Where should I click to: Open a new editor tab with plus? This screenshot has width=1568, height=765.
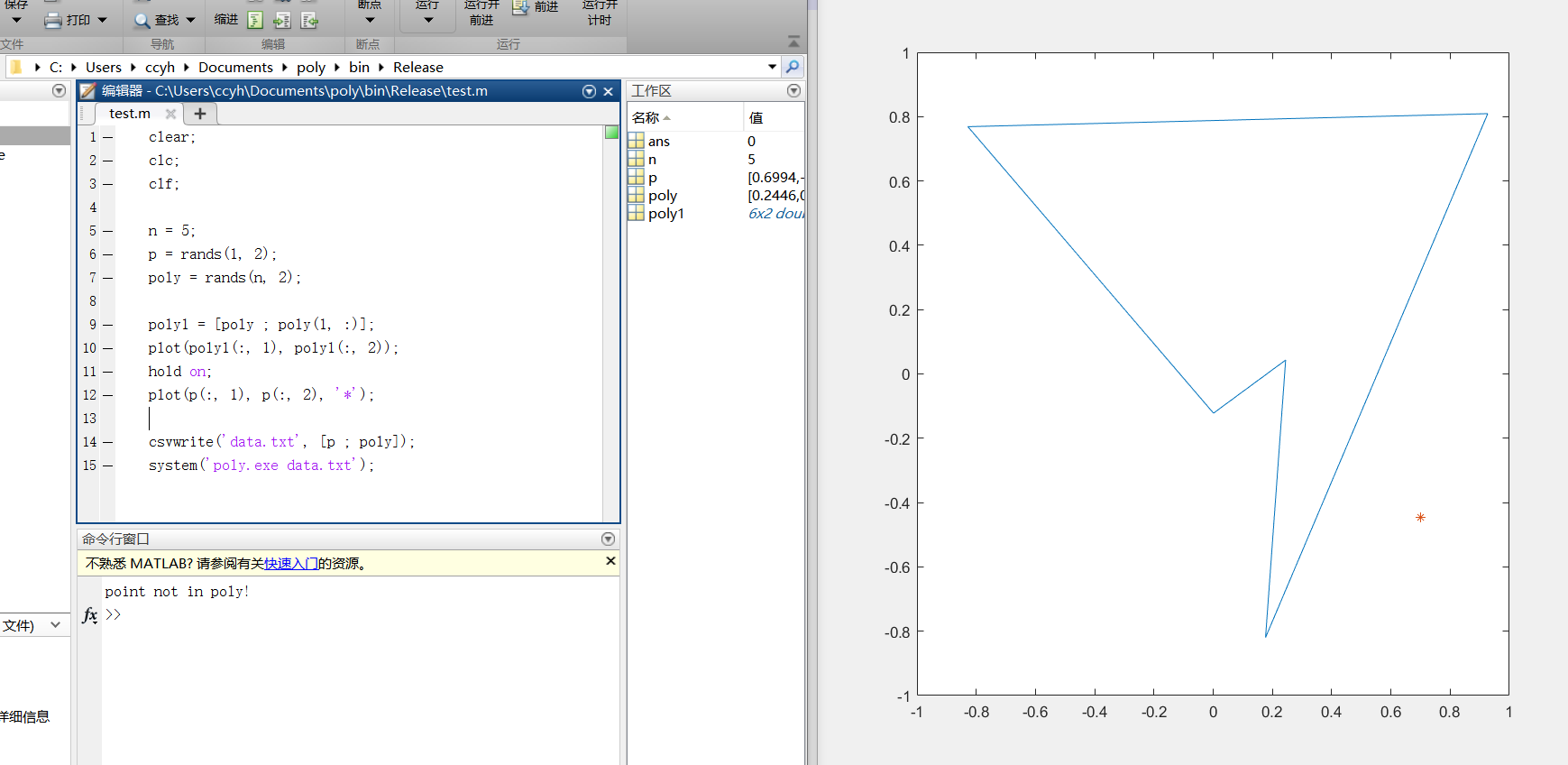(x=200, y=114)
